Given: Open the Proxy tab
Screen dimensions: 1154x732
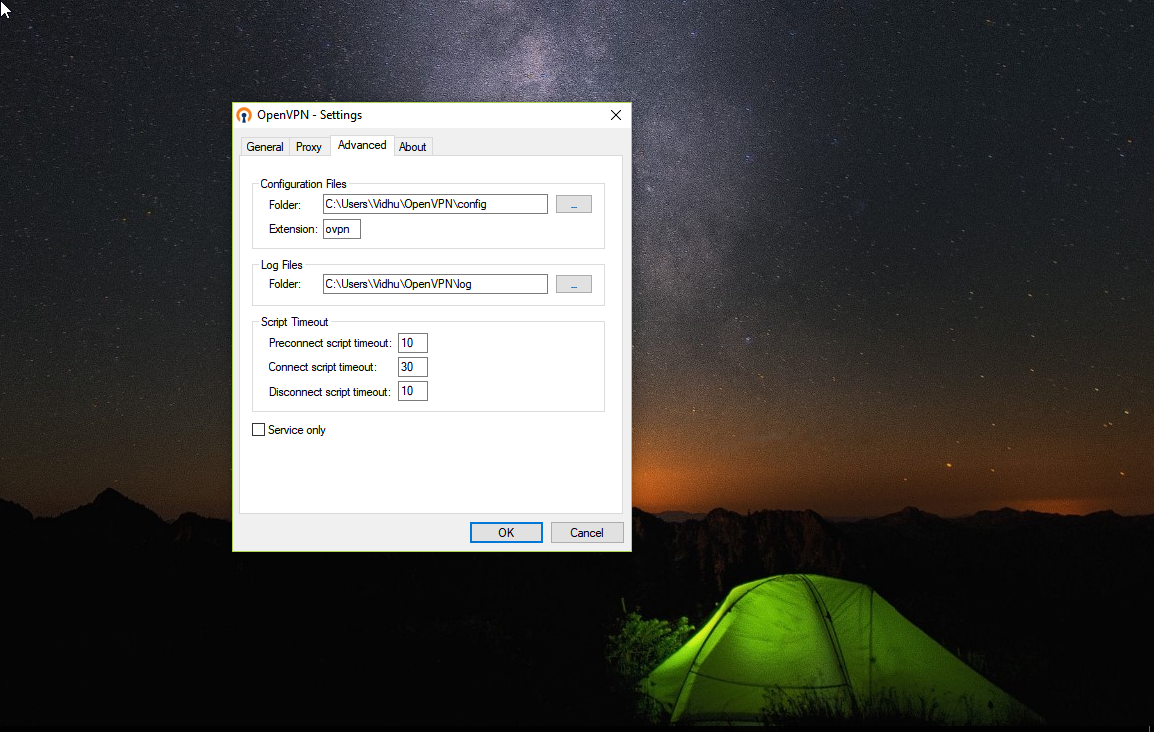Looking at the screenshot, I should 309,146.
